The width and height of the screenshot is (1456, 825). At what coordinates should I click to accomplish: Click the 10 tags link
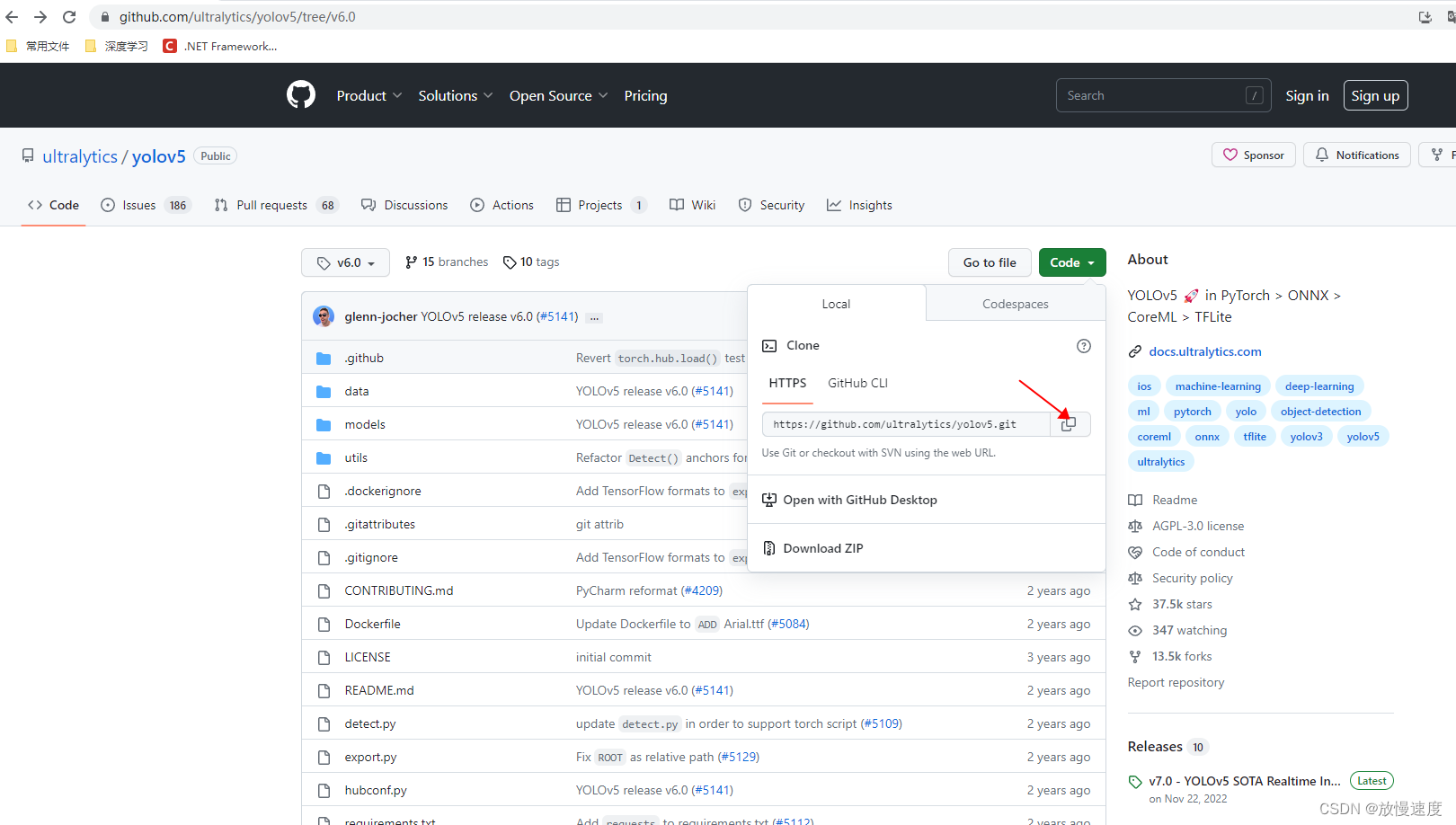click(x=531, y=262)
